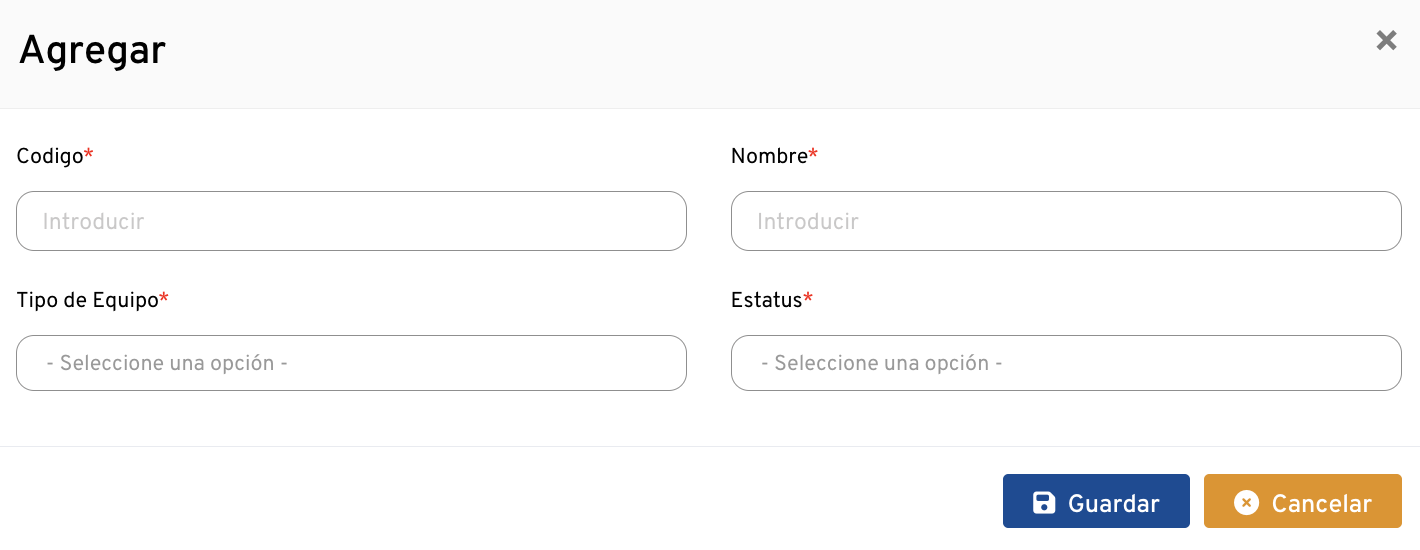Image resolution: width=1420 pixels, height=550 pixels.
Task: Open the Tipo de Equipo dropdown
Action: click(x=351, y=363)
